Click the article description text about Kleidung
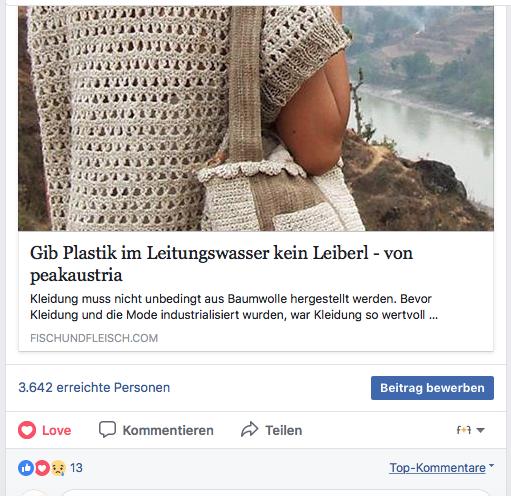 (234, 307)
